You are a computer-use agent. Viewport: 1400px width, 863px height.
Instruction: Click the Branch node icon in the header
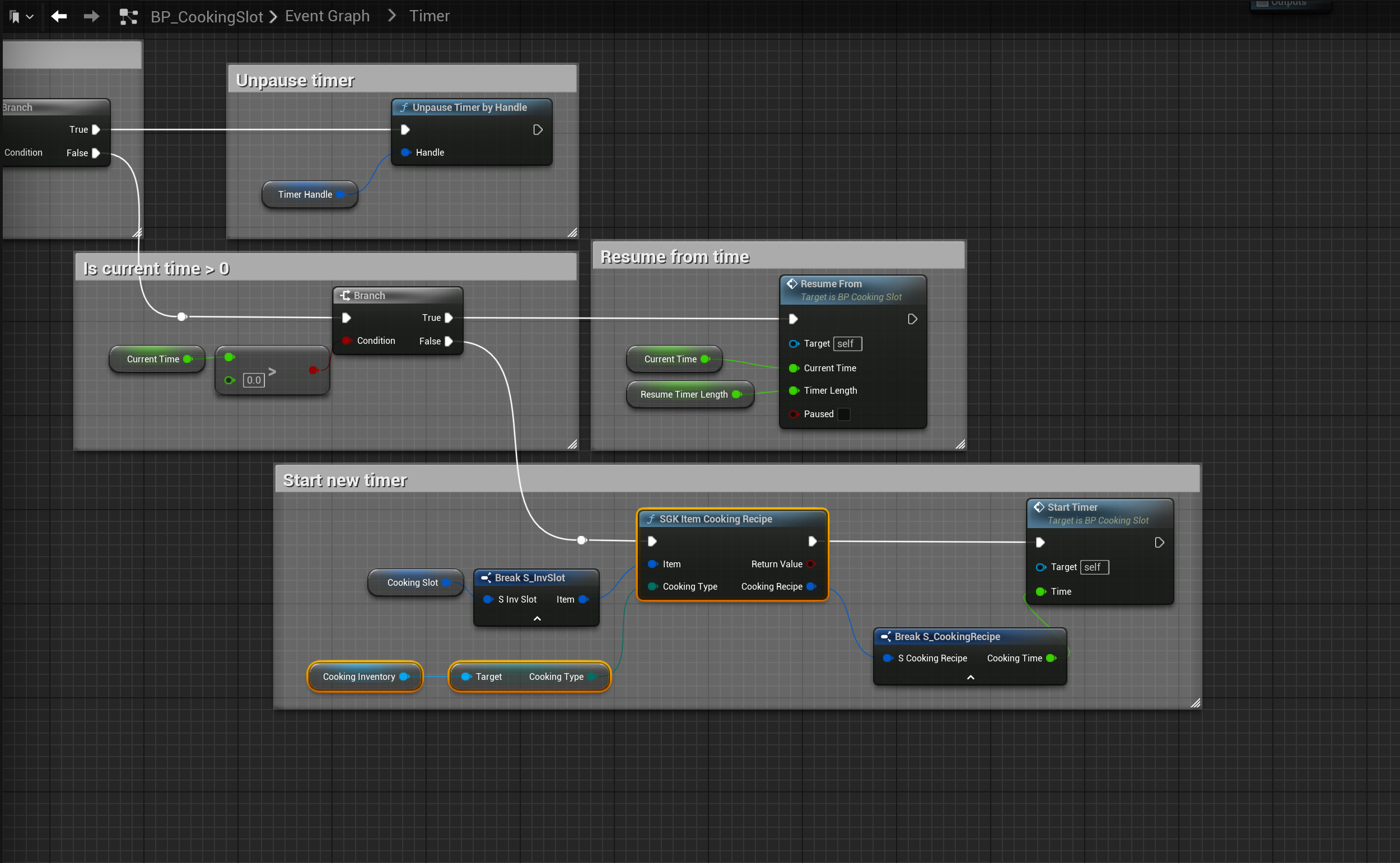[x=346, y=296]
